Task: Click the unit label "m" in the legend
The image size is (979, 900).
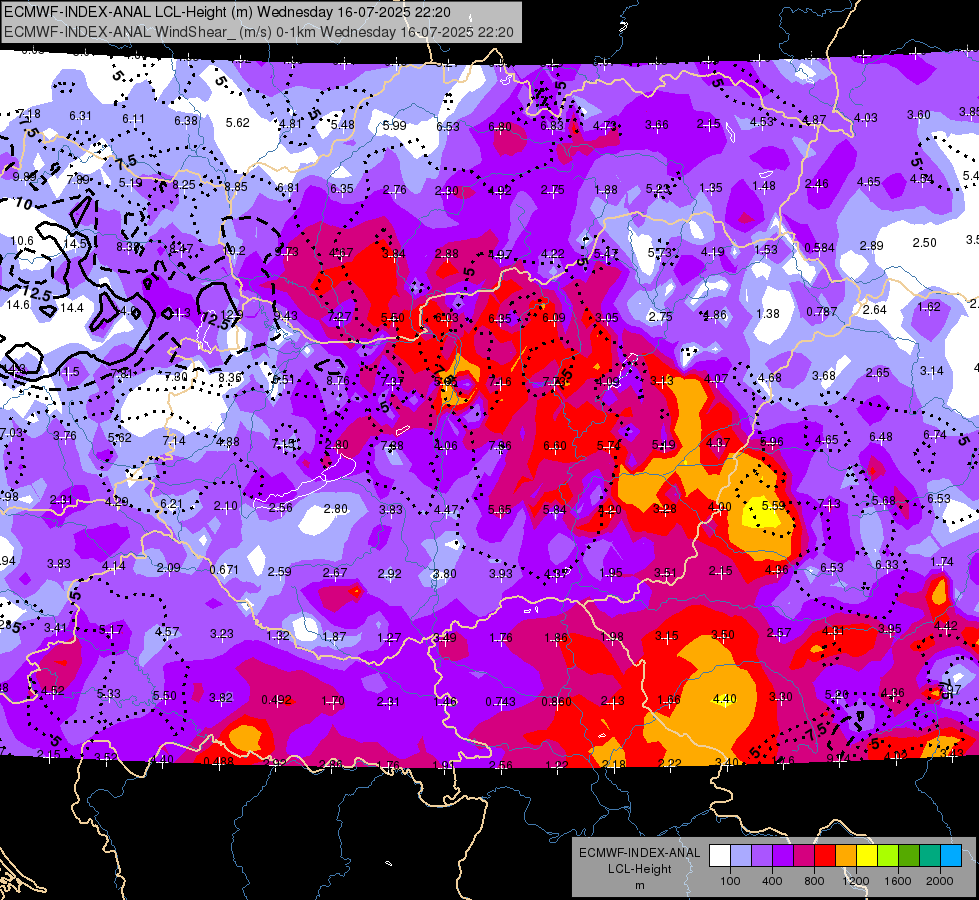Action: coord(640,886)
